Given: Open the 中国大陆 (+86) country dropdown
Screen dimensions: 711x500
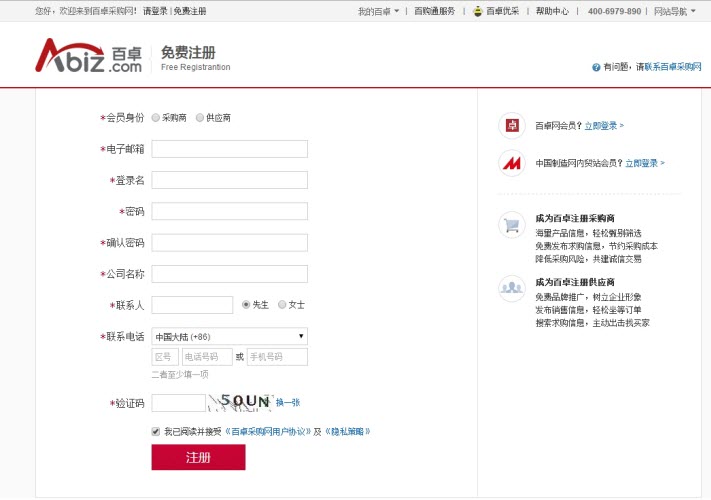Looking at the screenshot, I should point(229,336).
